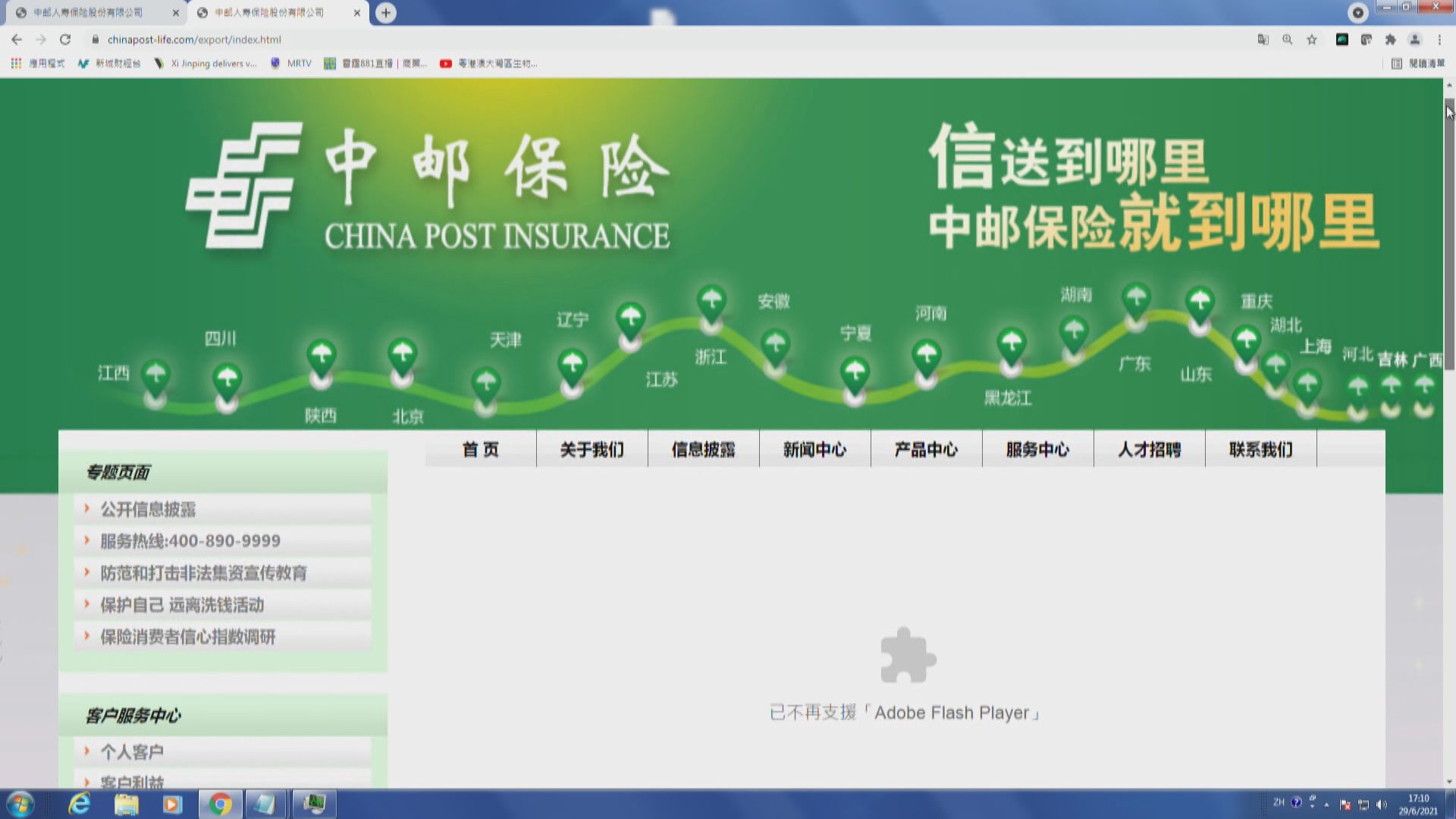Open 保险消费者信心指数调研 link
Image resolution: width=1456 pixels, height=819 pixels.
pos(187,637)
